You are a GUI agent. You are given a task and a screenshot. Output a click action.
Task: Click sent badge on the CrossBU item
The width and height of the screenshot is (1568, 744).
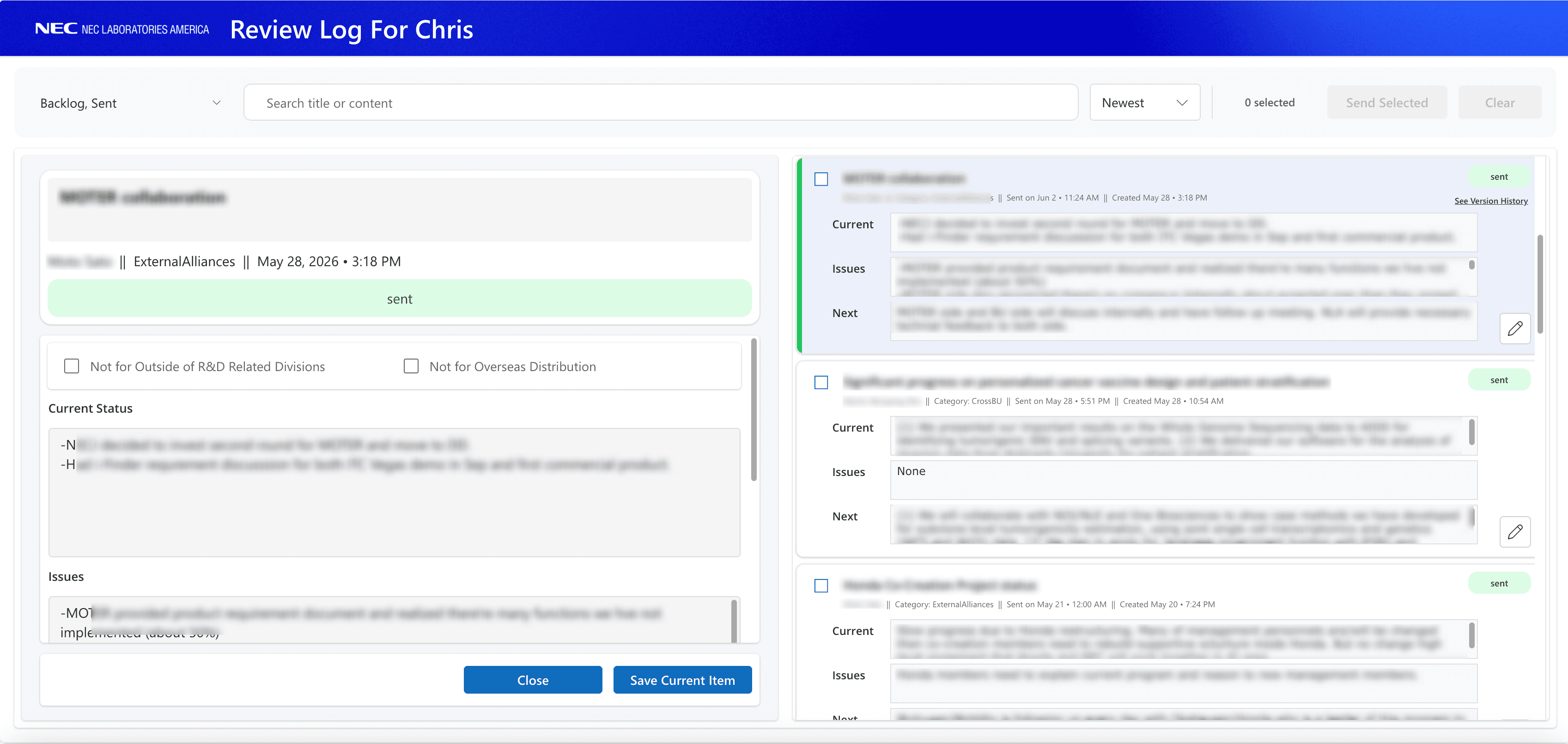1499,380
